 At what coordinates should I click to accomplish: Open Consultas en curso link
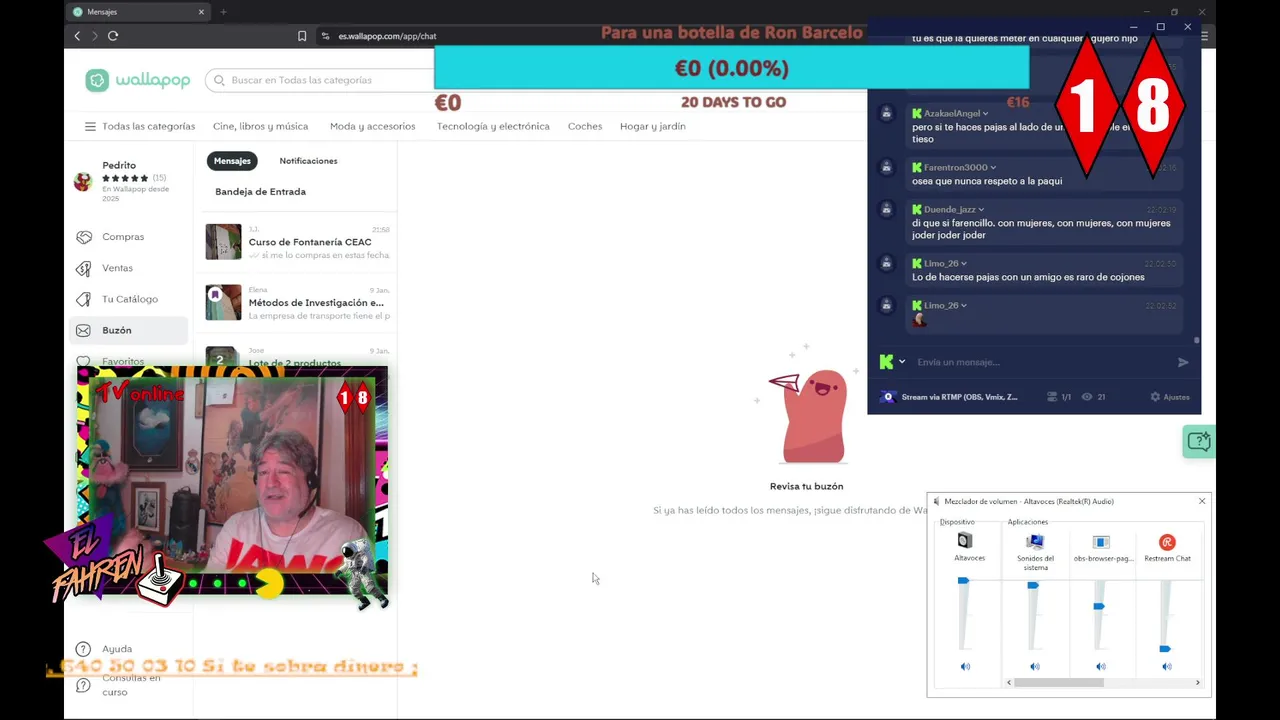click(x=131, y=685)
